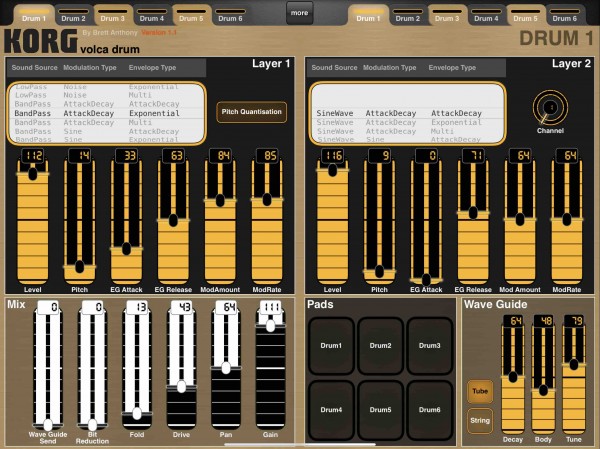The height and width of the screenshot is (449, 600).
Task: Click the Fold slider handle
Action: point(137,413)
